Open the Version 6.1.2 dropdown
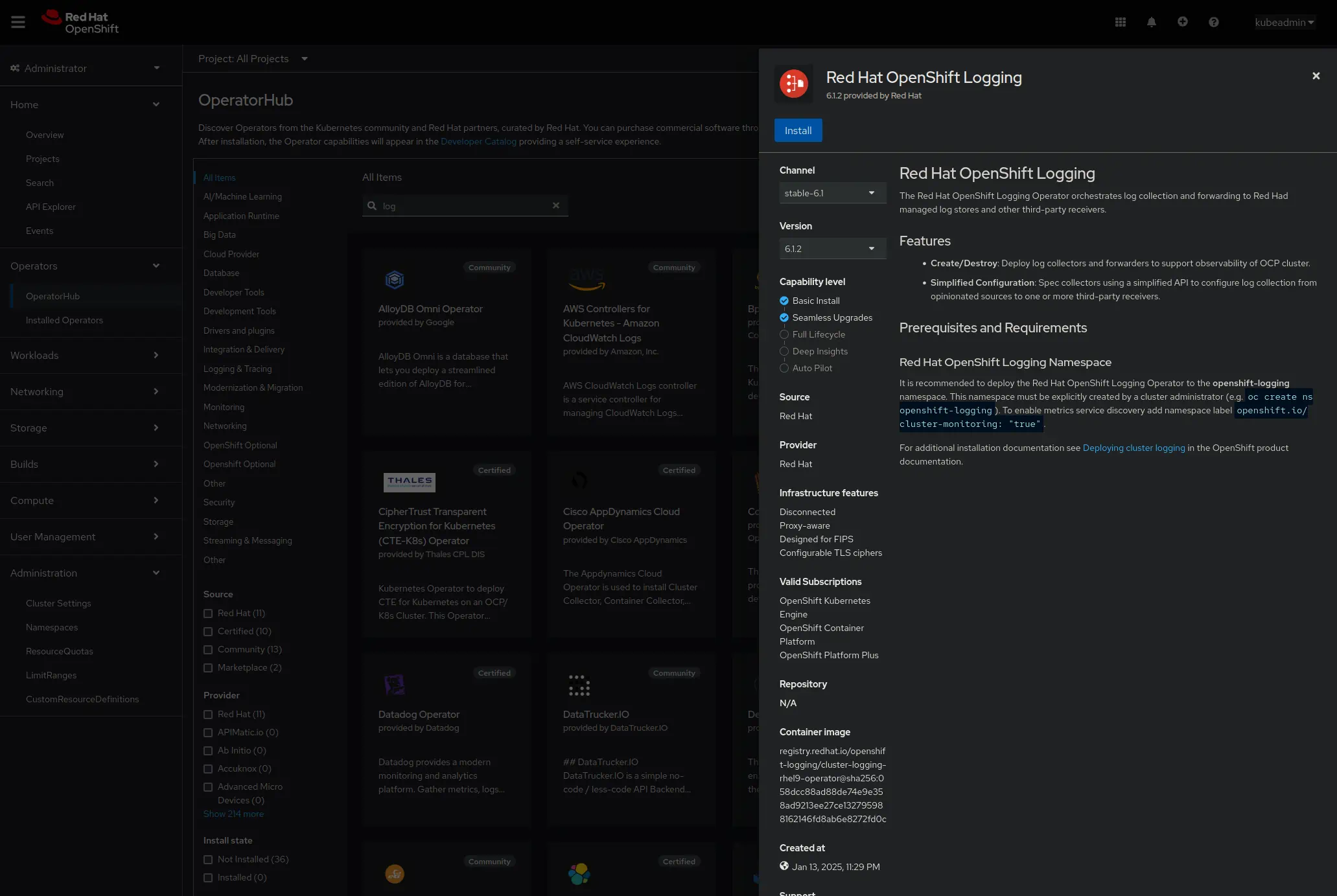This screenshot has height=896, width=1337. click(x=831, y=249)
